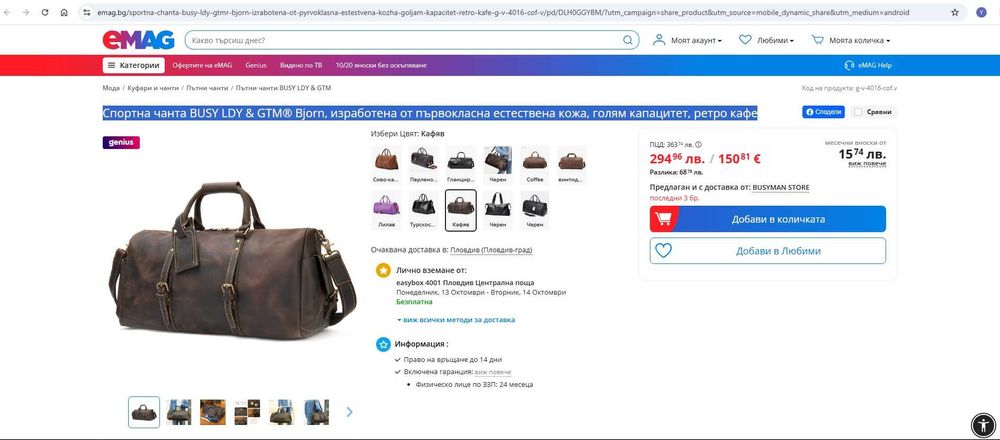Open the Категории menu
Viewport: 1000px width, 440px height.
click(133, 65)
